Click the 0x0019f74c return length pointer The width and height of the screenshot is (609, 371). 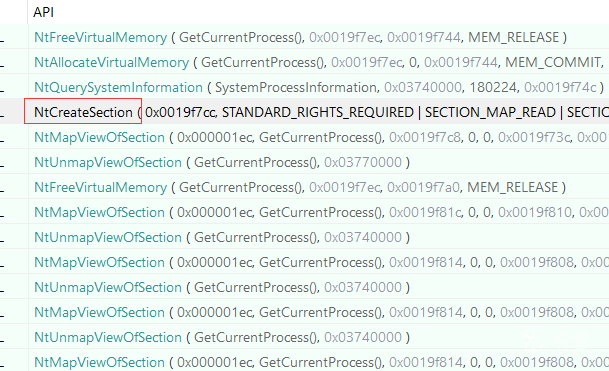click(x=560, y=87)
